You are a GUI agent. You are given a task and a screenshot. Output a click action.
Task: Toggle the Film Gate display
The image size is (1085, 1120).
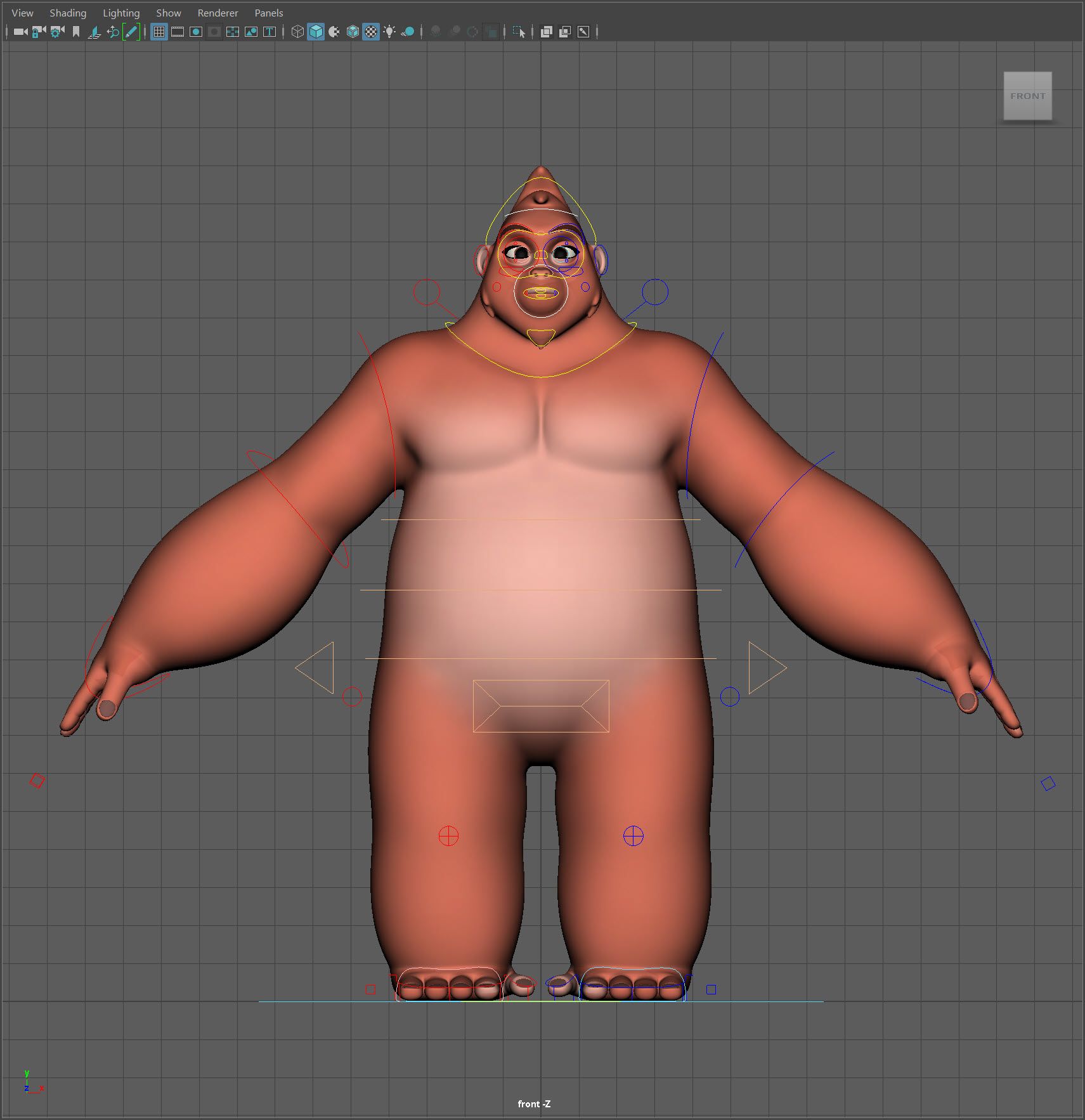click(x=178, y=32)
